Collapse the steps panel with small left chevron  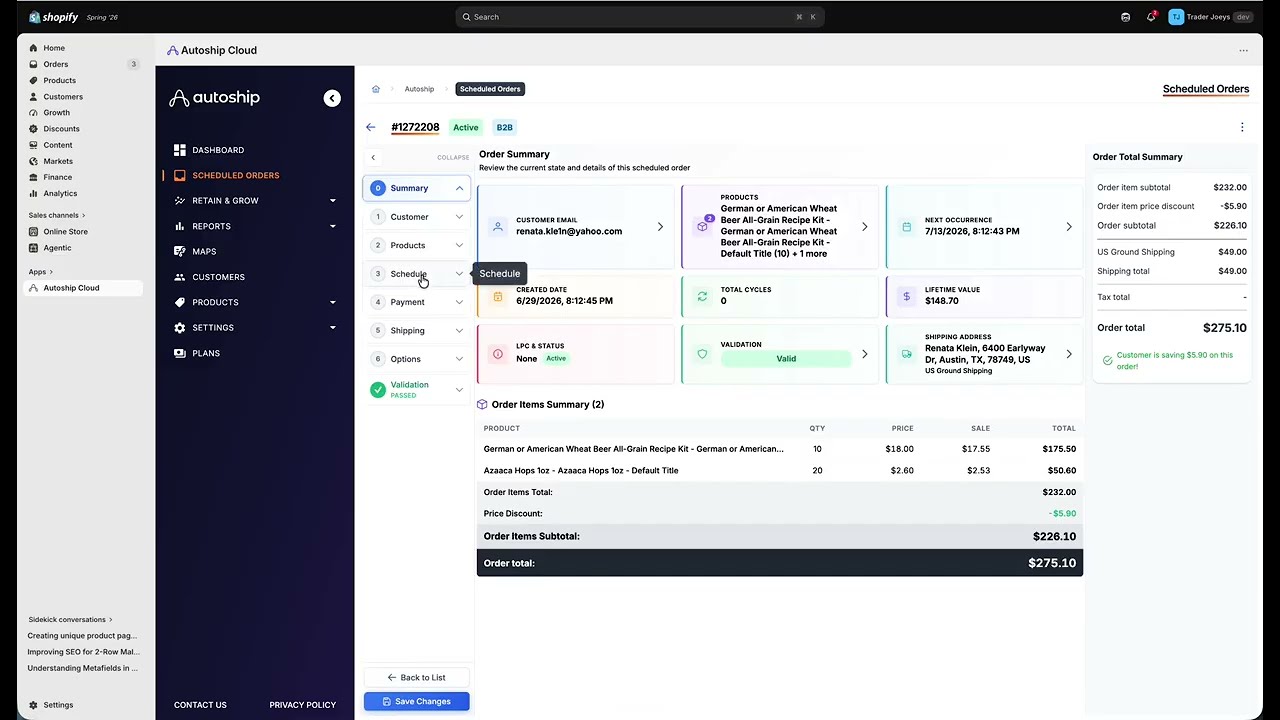click(373, 157)
